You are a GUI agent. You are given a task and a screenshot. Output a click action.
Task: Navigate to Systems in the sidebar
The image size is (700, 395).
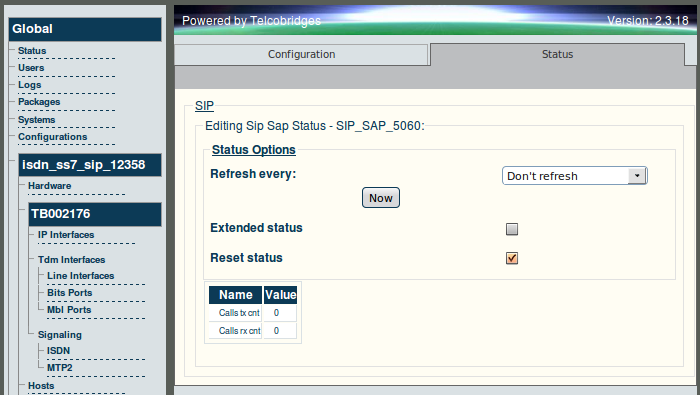(37, 120)
